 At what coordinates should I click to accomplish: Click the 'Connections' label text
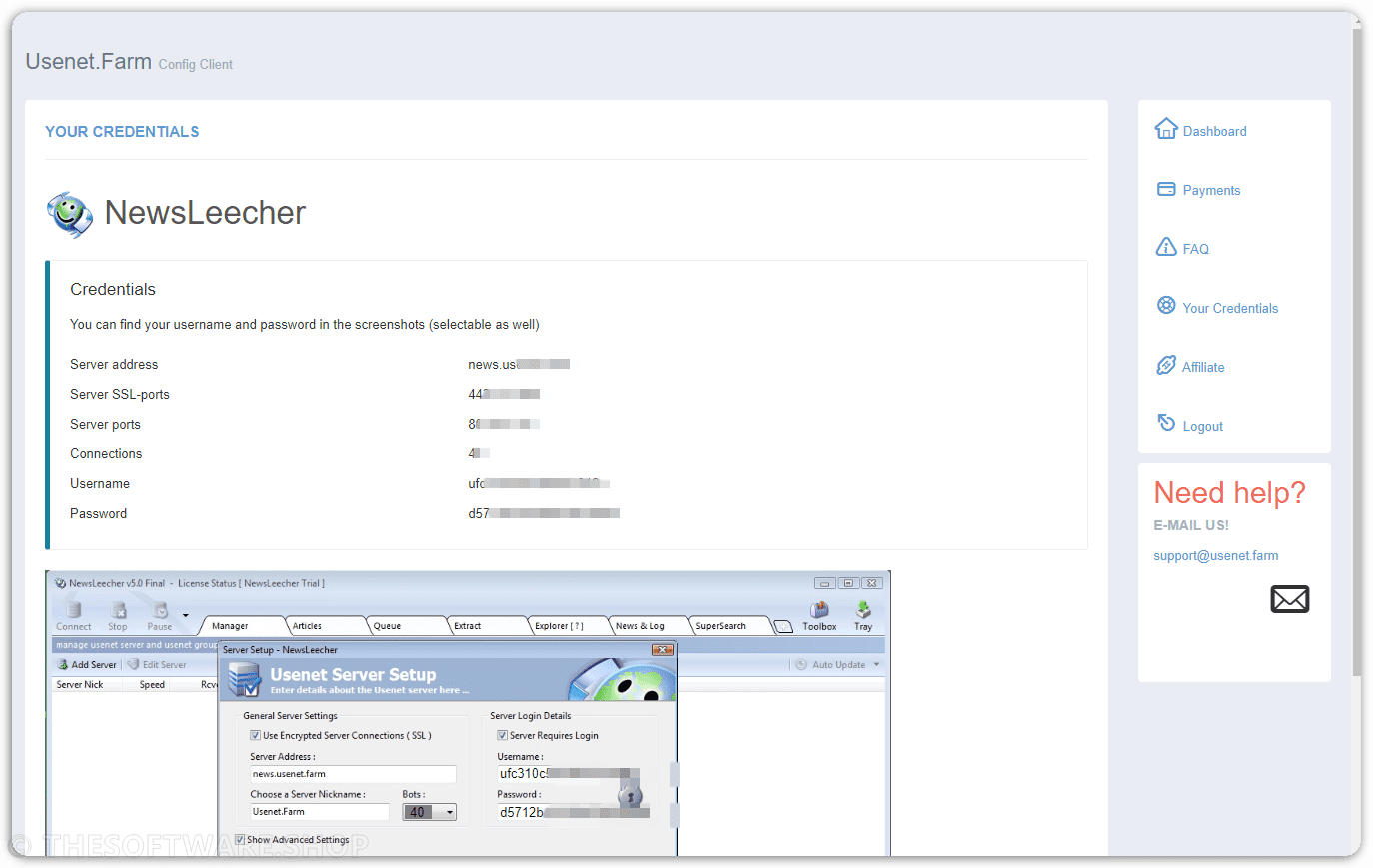pyautogui.click(x=106, y=453)
